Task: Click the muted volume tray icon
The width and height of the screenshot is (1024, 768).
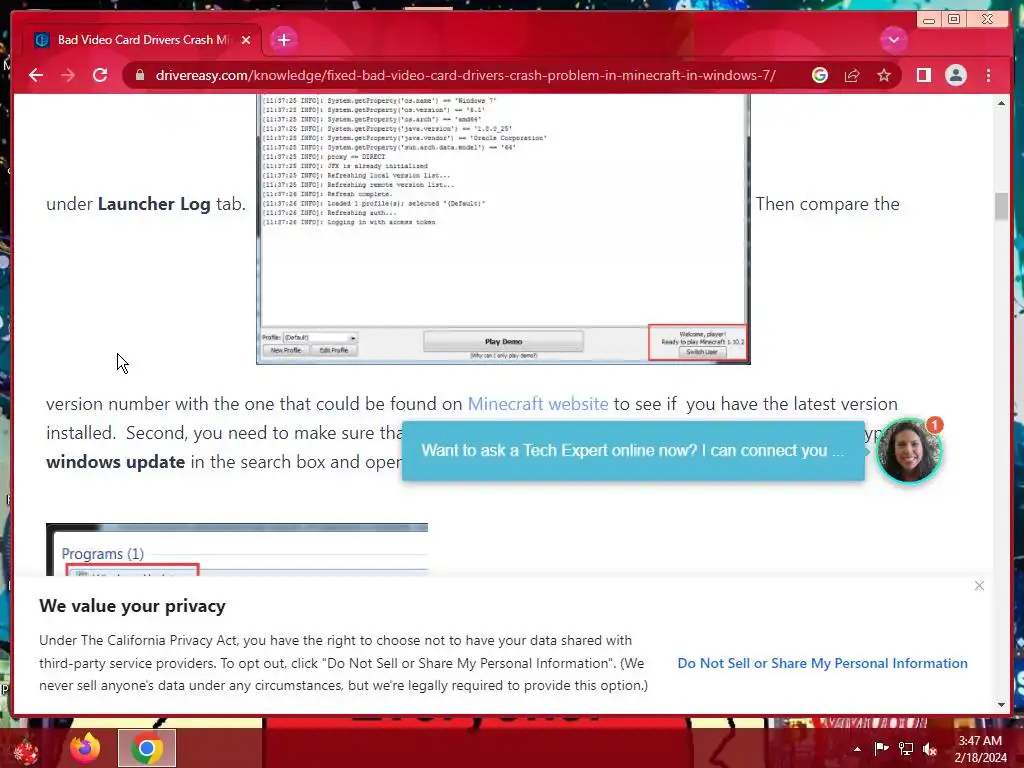Action: click(930, 748)
